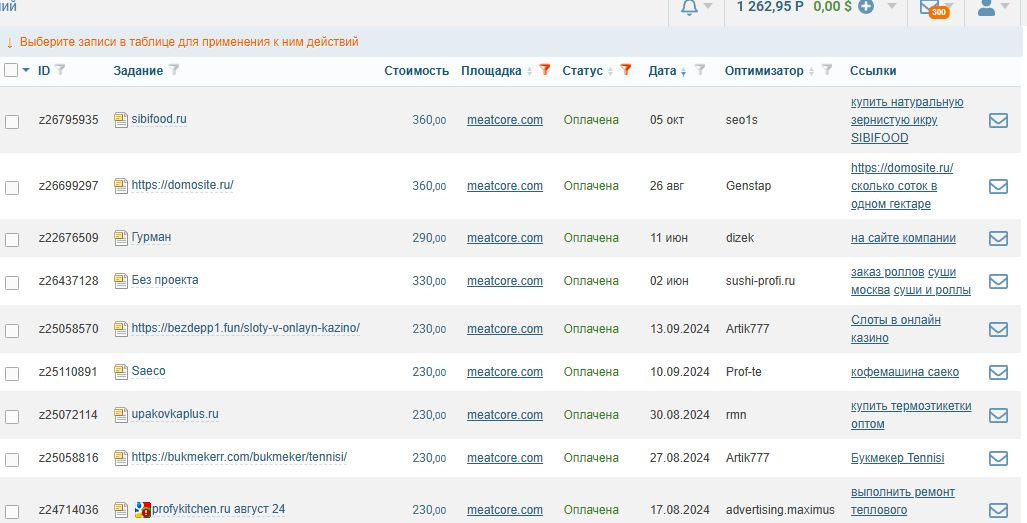Check row z26699297 checkbox
Image resolution: width=1027 pixels, height=523 pixels.
12,188
